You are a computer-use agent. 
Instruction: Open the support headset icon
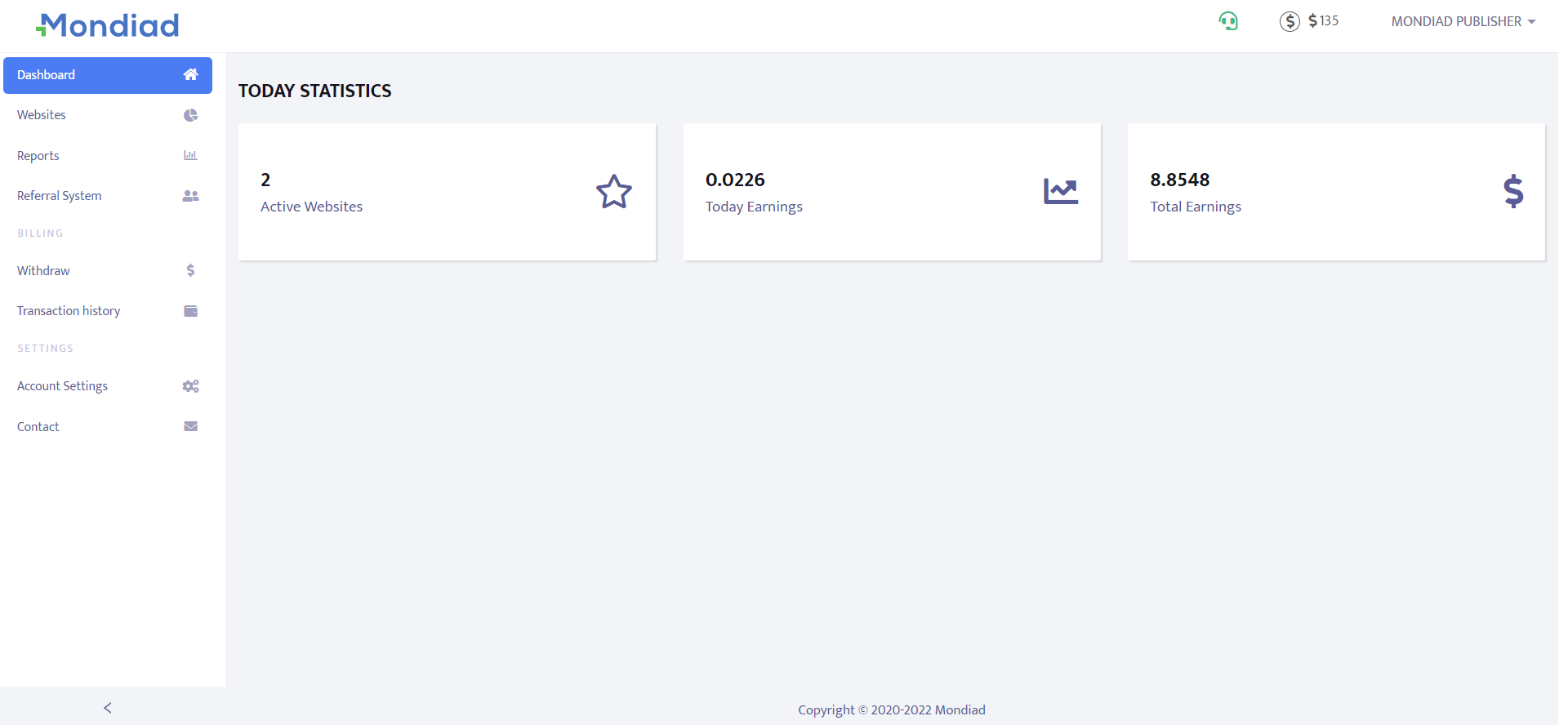pyautogui.click(x=1227, y=21)
